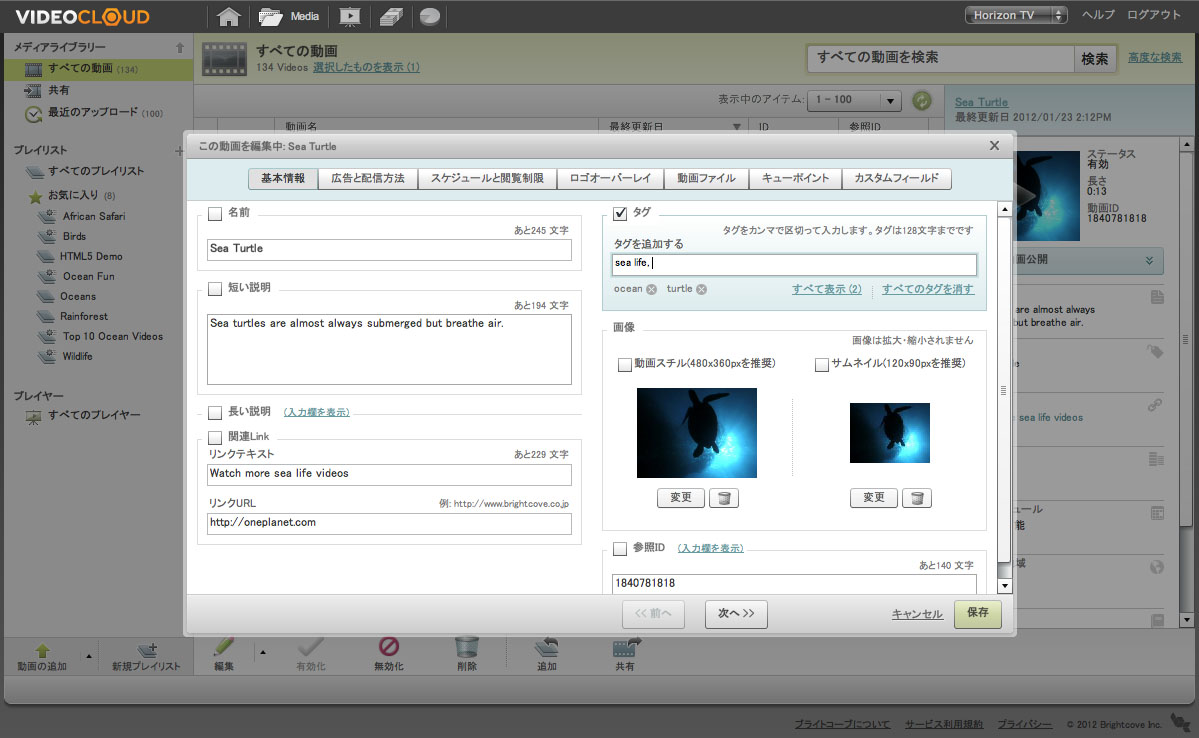The image size is (1199, 738).
Task: Open the Media folder module
Action: 288,16
